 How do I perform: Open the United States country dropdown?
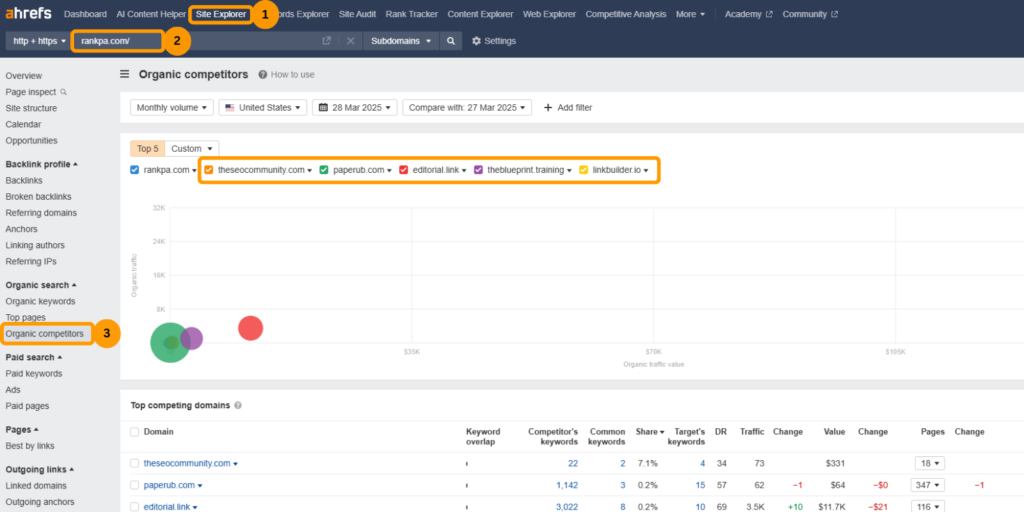tap(262, 107)
